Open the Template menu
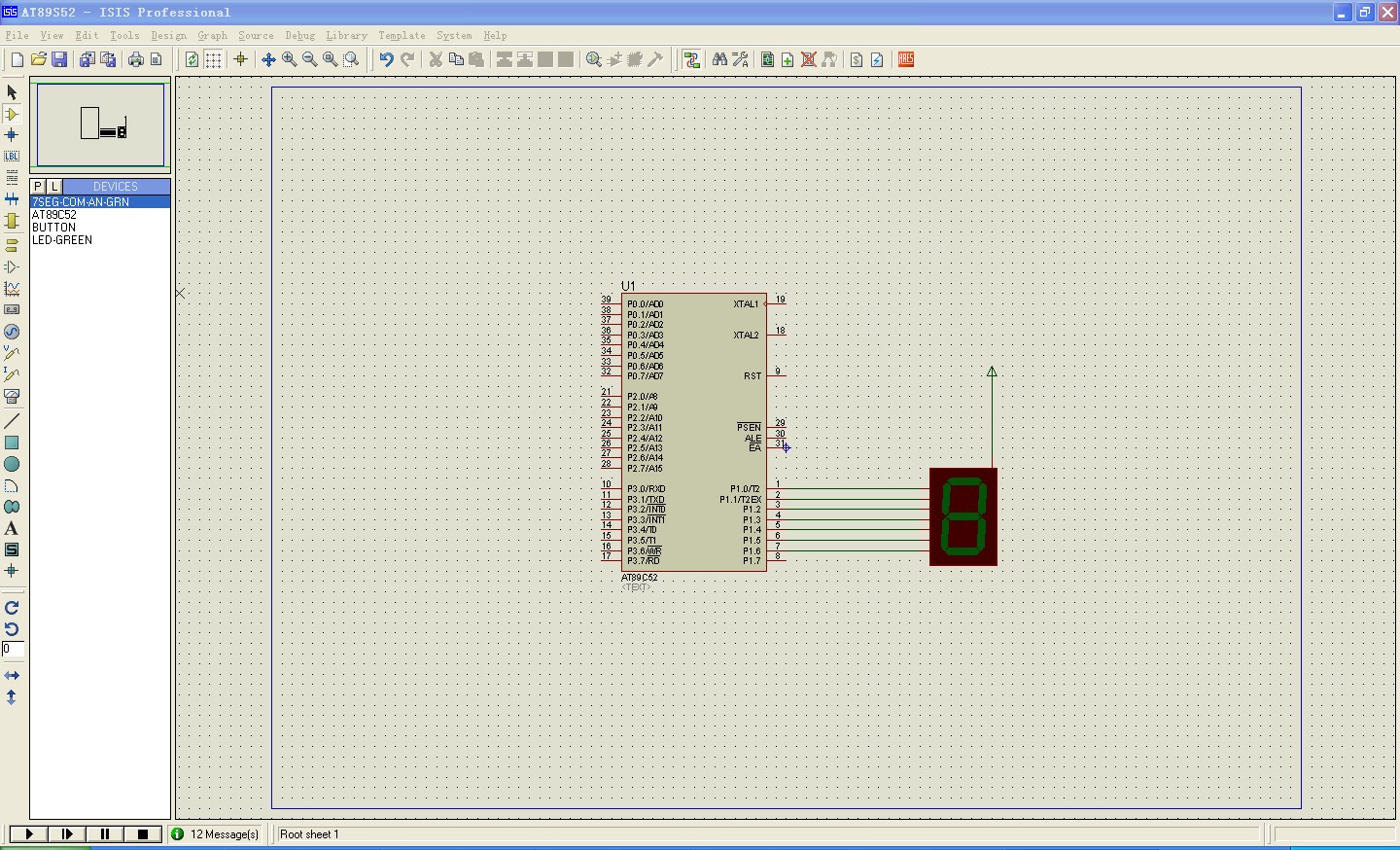The height and width of the screenshot is (850, 1400). pyautogui.click(x=402, y=35)
